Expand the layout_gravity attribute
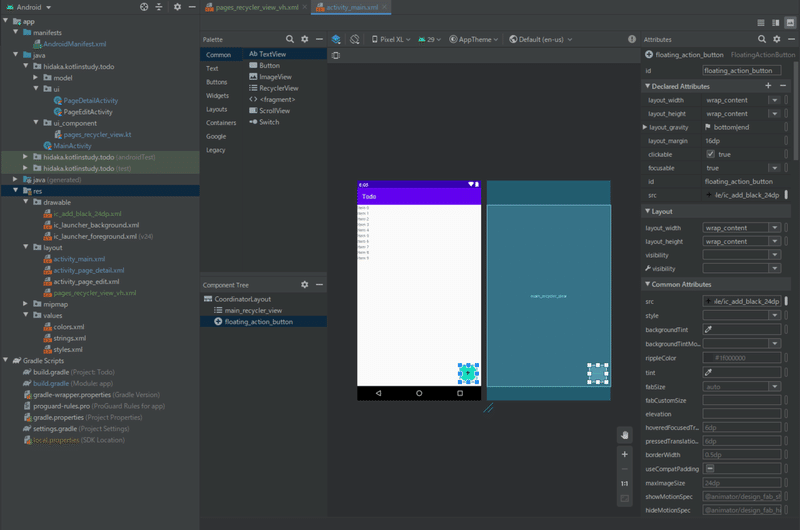Image resolution: width=800 pixels, height=530 pixels. tap(645, 127)
